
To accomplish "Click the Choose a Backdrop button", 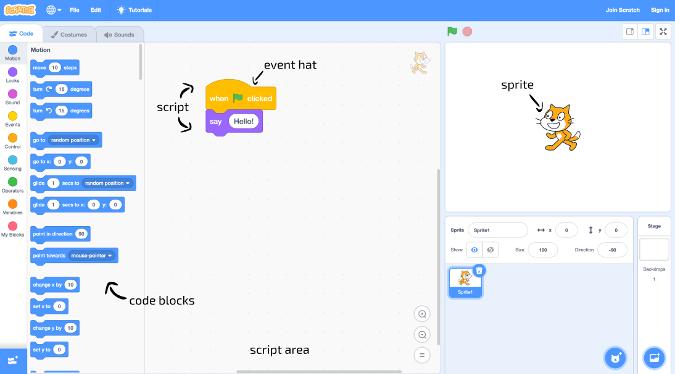I will pyautogui.click(x=654, y=358).
